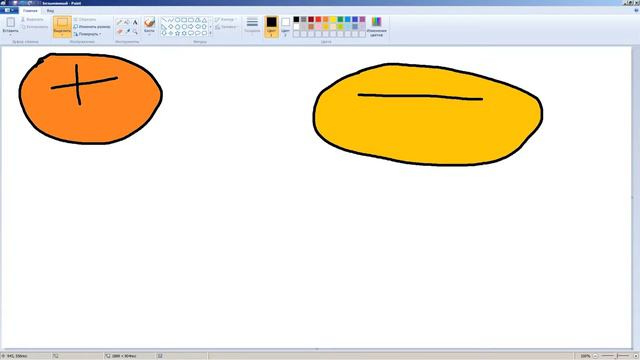The width and height of the screenshot is (640, 360).
Task: Expand the Brushes options arrow
Action: (149, 34)
